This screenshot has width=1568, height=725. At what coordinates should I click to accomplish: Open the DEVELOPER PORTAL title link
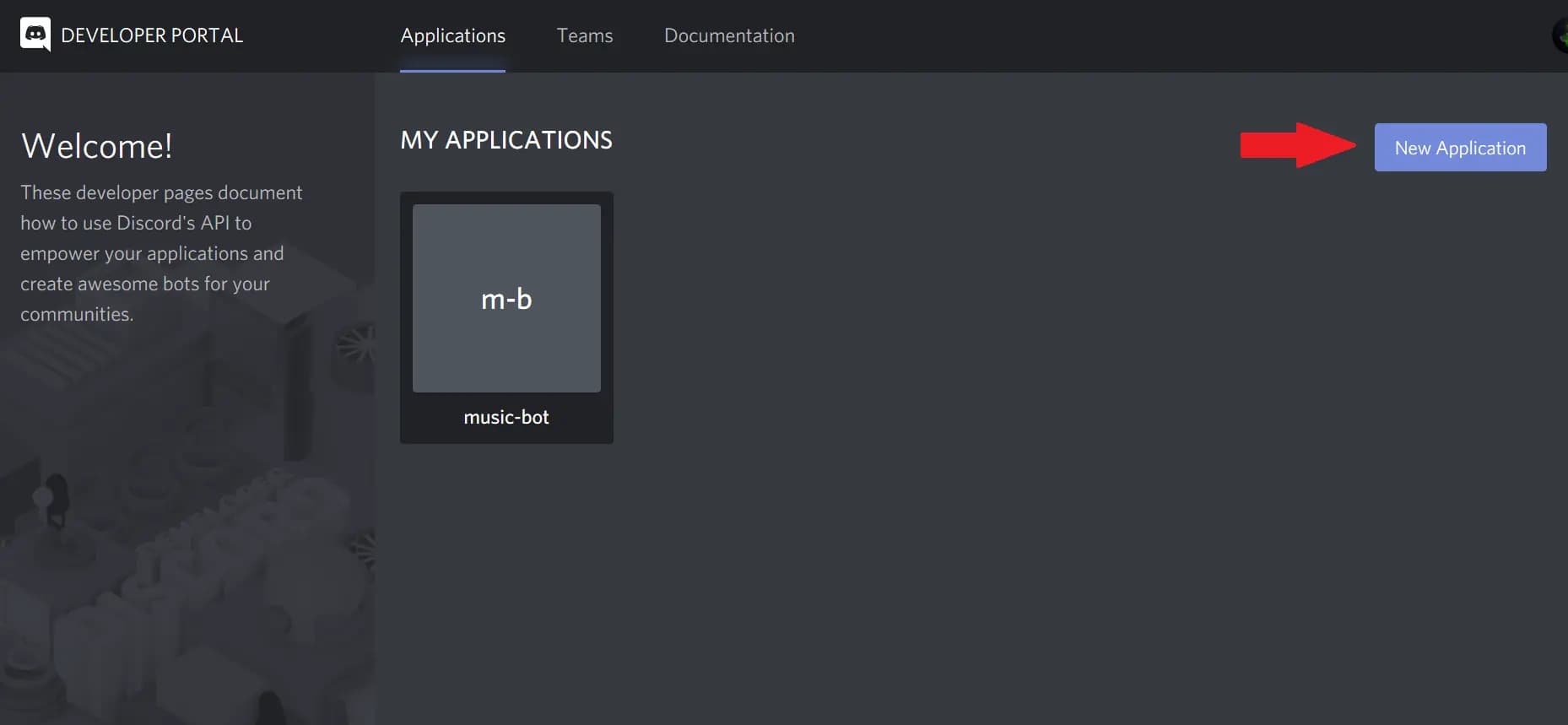152,35
